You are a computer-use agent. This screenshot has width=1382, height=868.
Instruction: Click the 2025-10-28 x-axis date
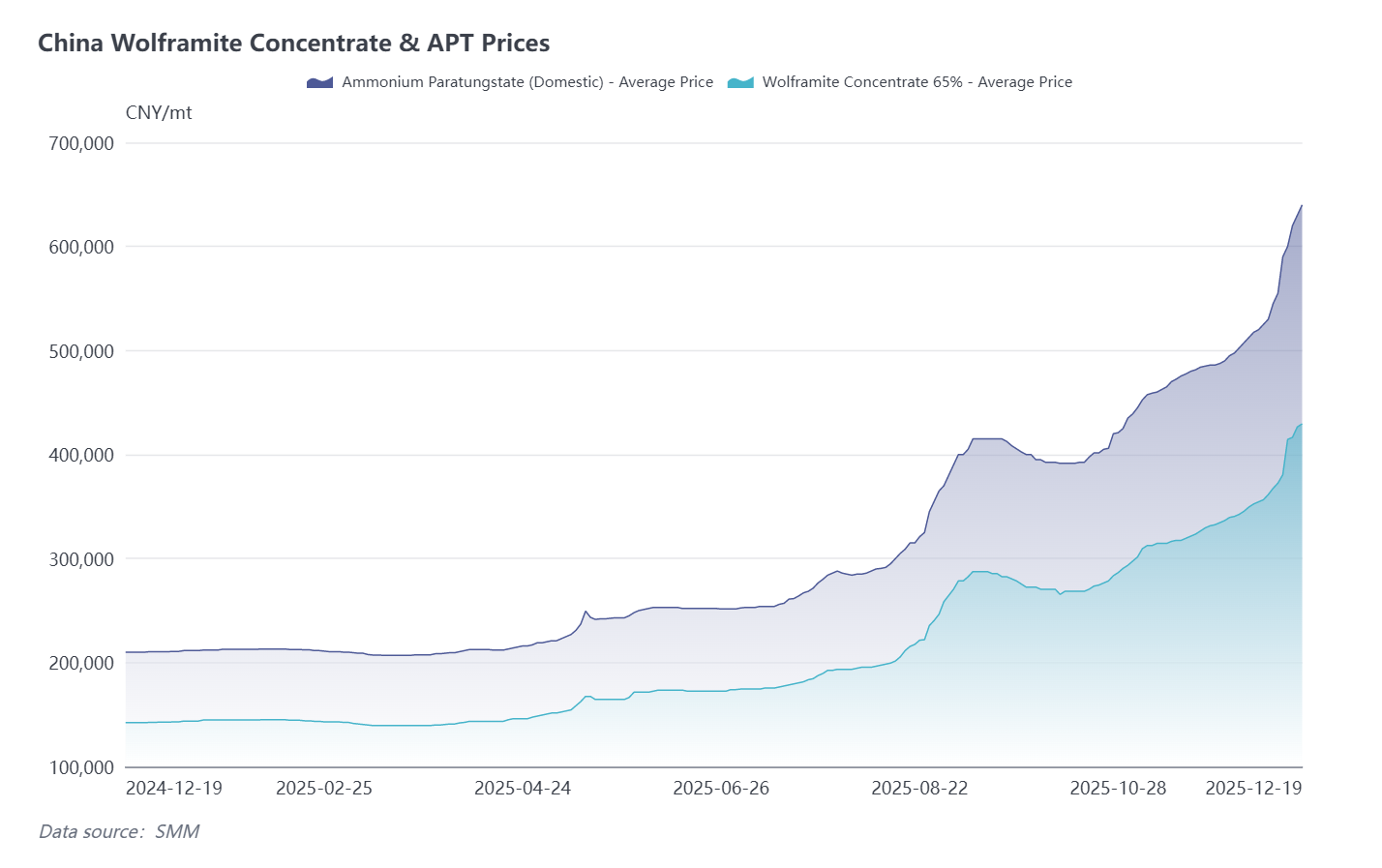click(1118, 788)
